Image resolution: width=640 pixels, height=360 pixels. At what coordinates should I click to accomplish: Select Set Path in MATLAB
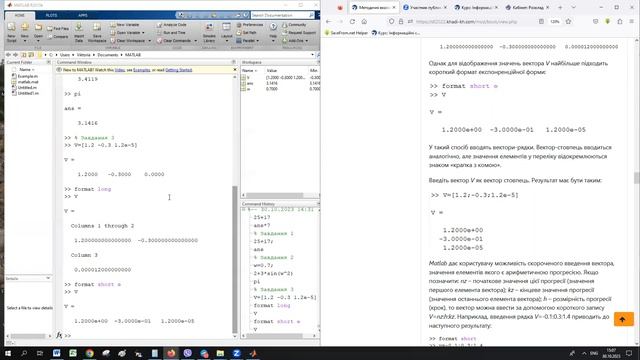click(x=246, y=33)
